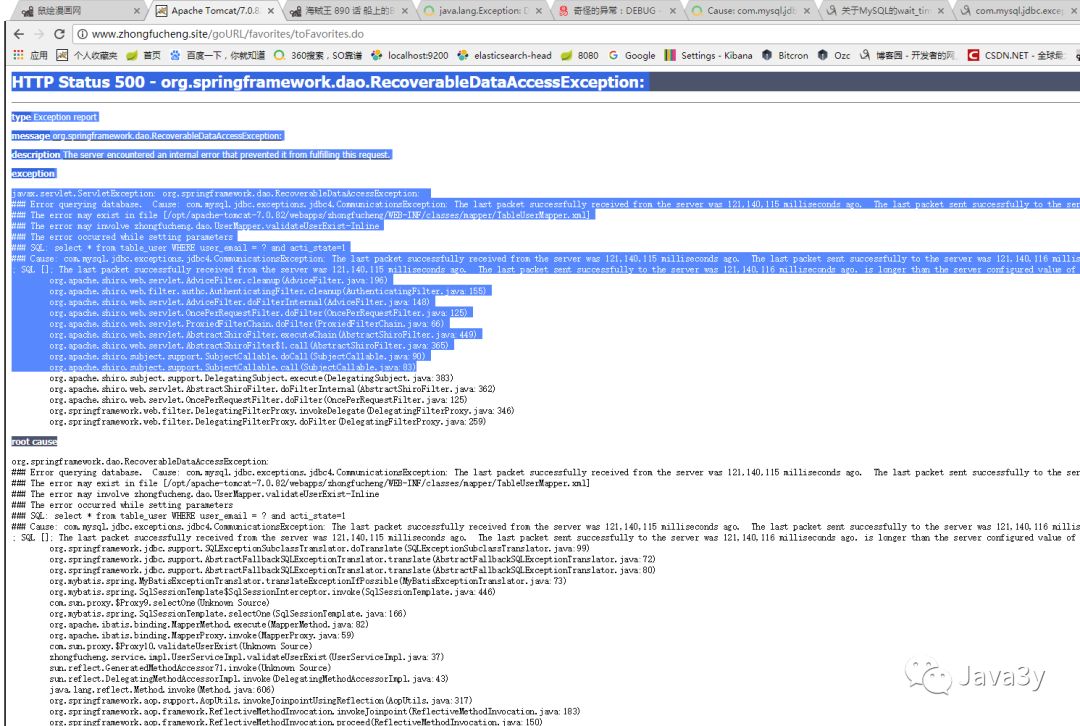Screen dimensions: 1080x726
Task: Click the highlighted 'UserMapper.validateUserExist-Inline' line
Action: (x=198, y=226)
